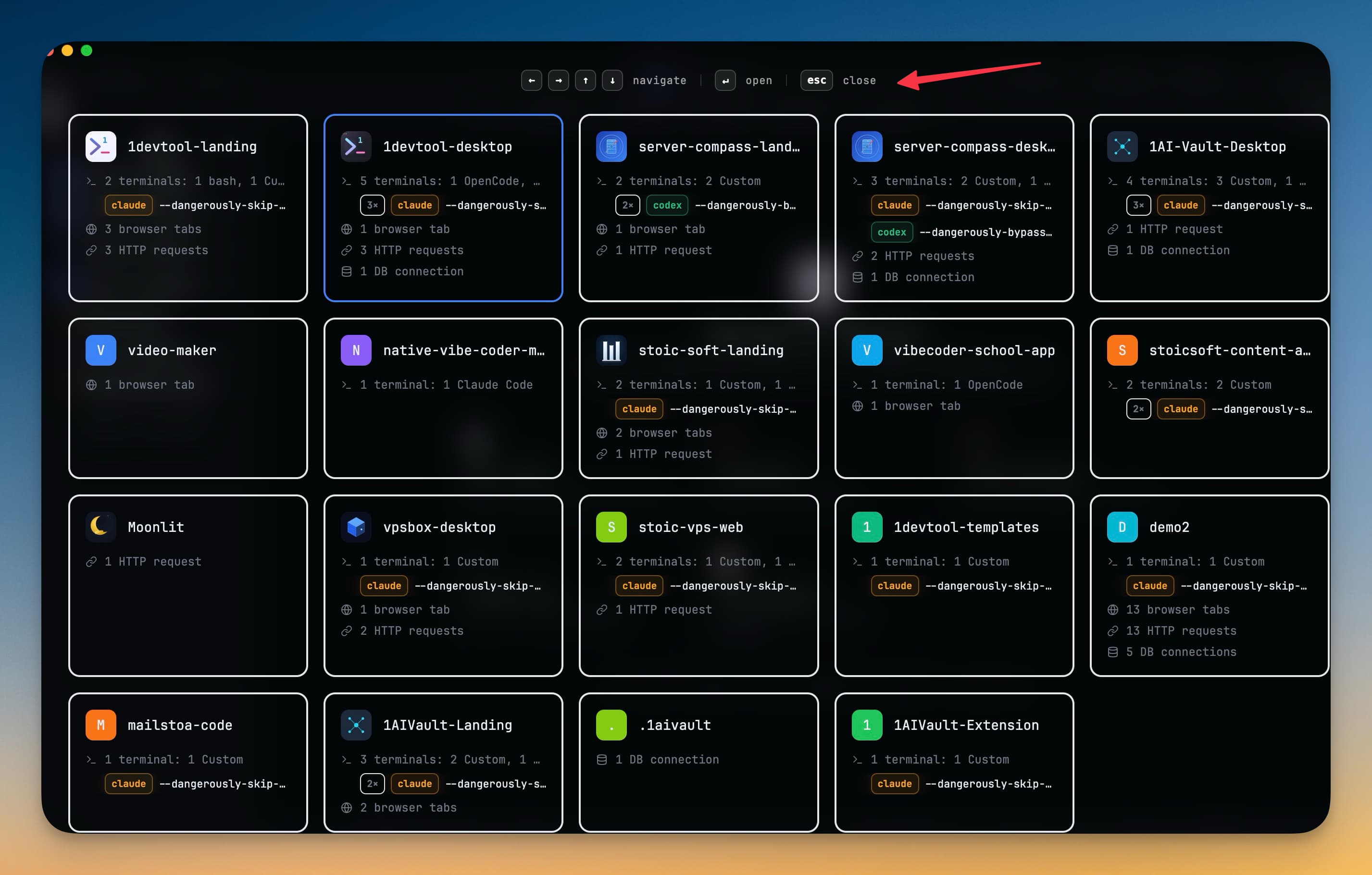Screen dimensions: 1372x875
Task: Open the 1devtool-landing project title
Action: tap(192, 147)
